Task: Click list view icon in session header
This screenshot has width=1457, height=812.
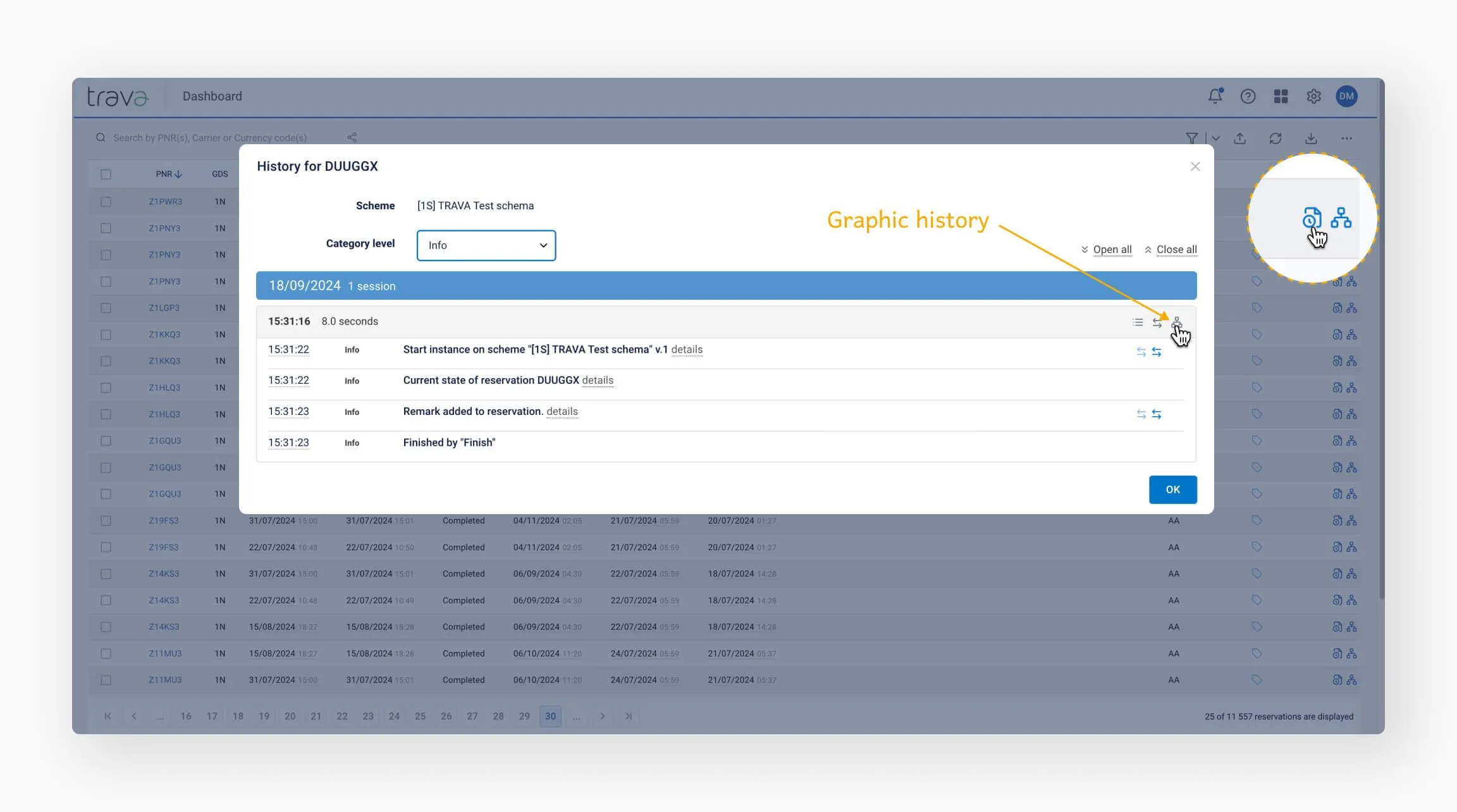Action: [1138, 322]
